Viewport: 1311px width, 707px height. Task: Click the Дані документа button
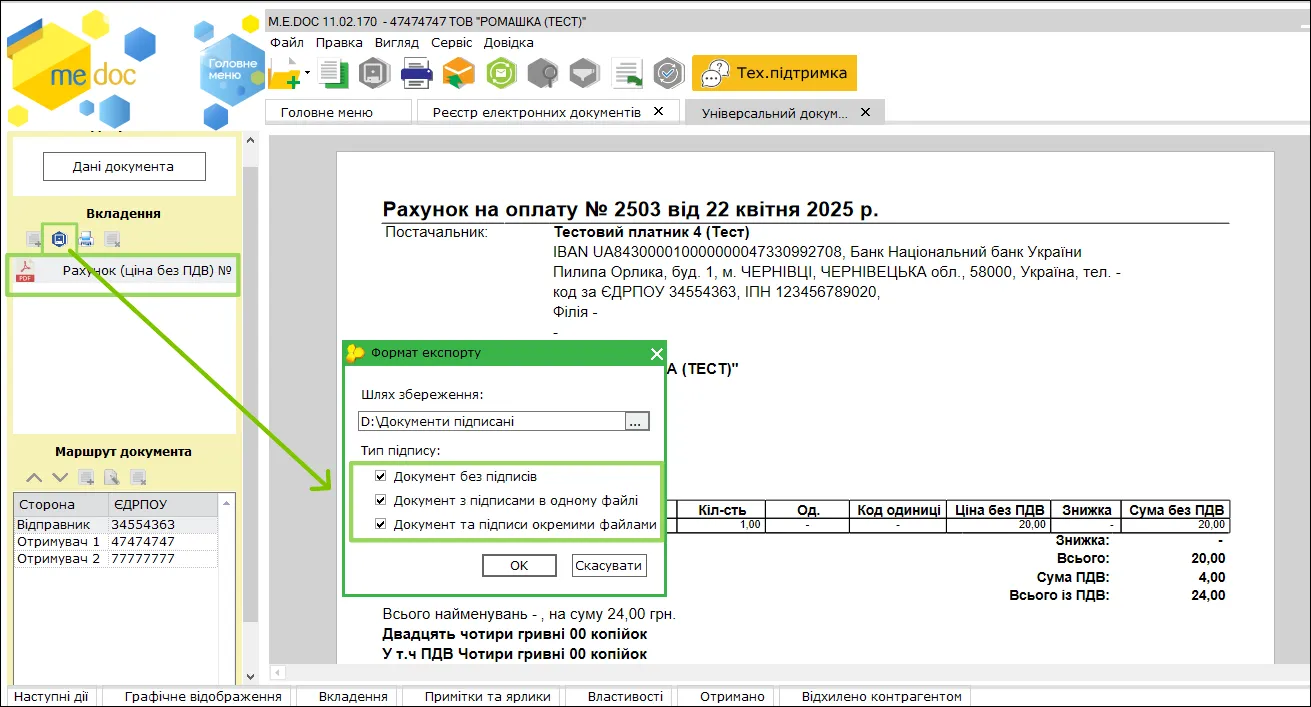pos(124,167)
